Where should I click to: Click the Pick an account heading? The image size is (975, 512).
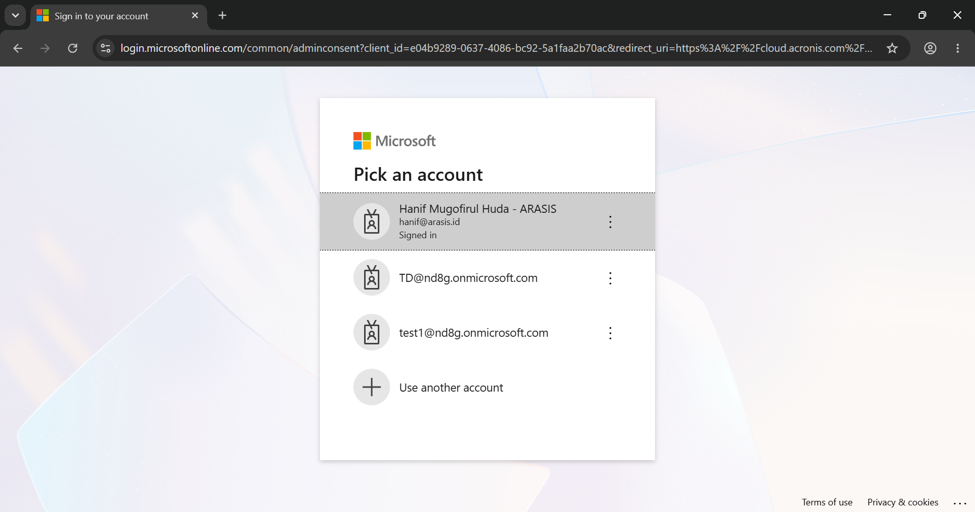(418, 174)
